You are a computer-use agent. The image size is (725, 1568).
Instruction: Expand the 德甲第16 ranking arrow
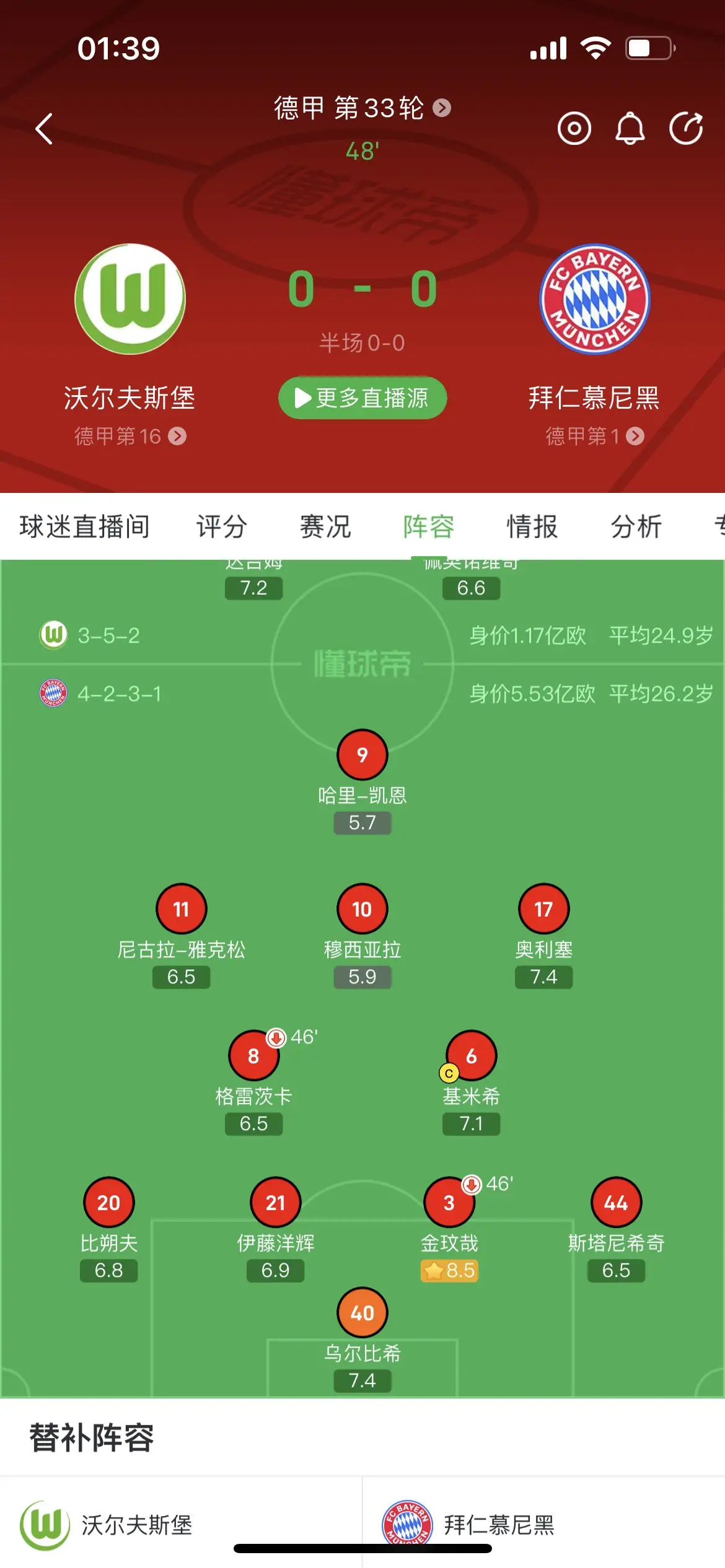pos(177,436)
